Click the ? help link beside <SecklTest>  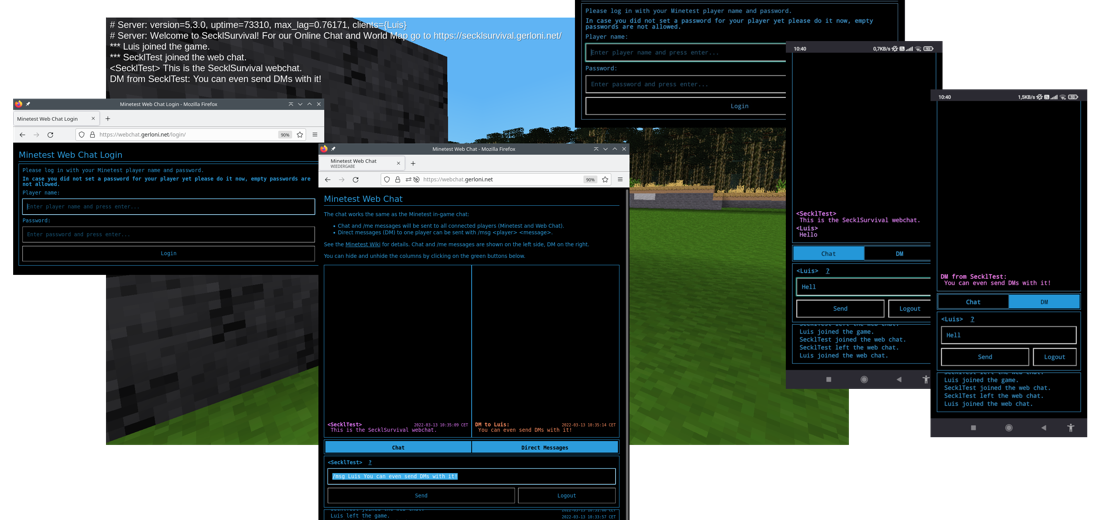pos(370,462)
